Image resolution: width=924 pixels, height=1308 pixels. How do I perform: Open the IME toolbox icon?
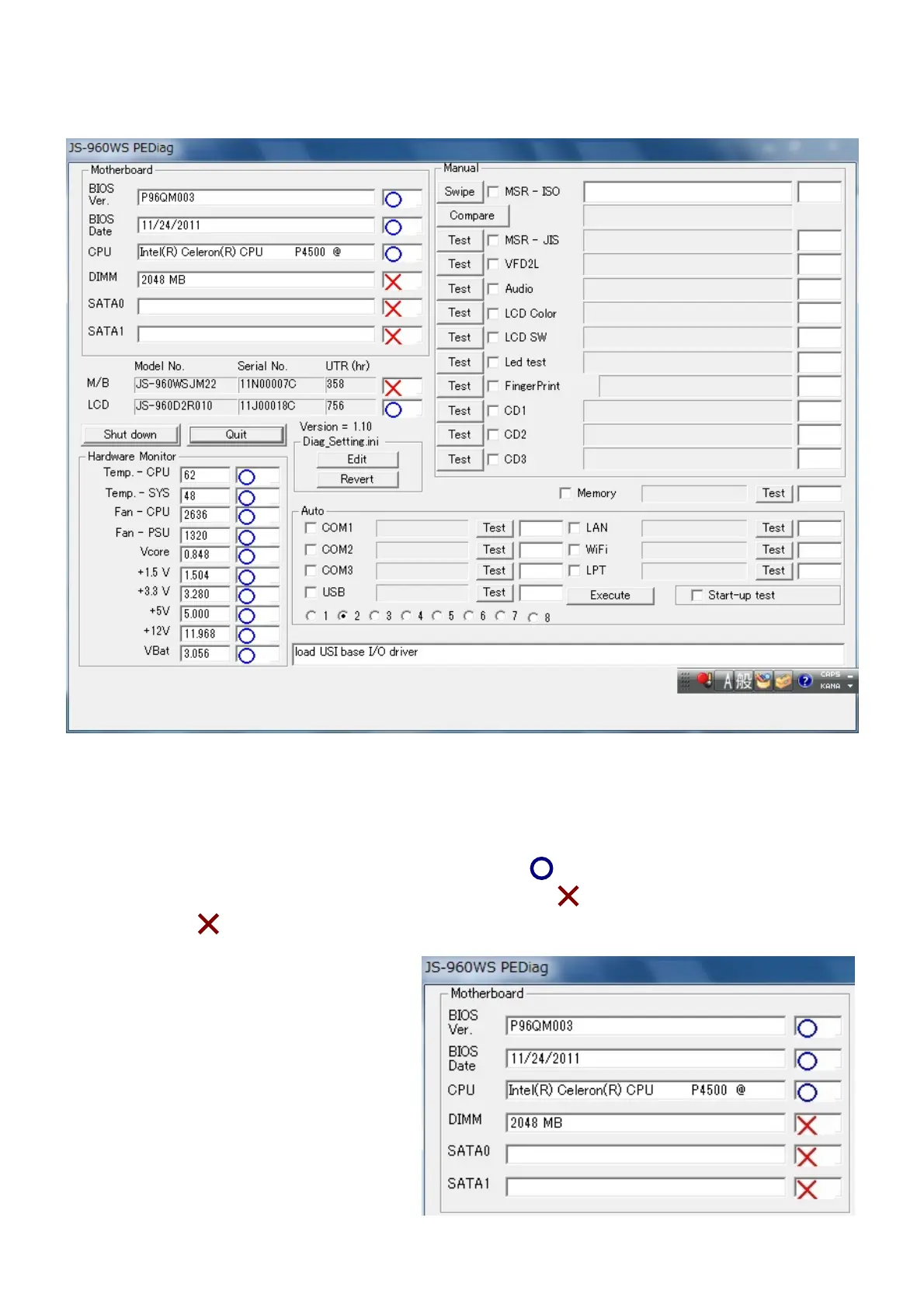[783, 681]
